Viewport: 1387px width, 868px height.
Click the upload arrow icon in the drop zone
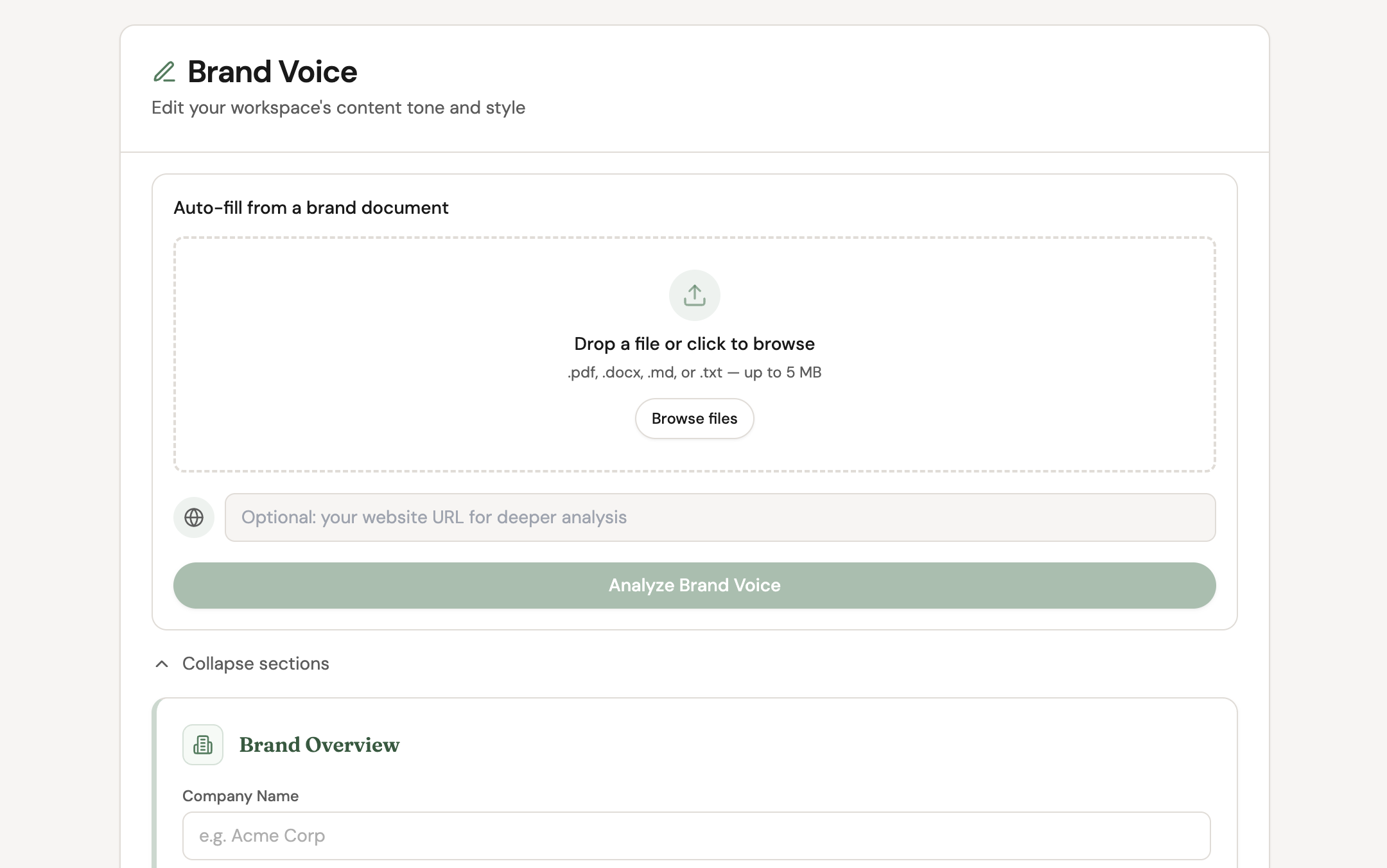point(694,295)
